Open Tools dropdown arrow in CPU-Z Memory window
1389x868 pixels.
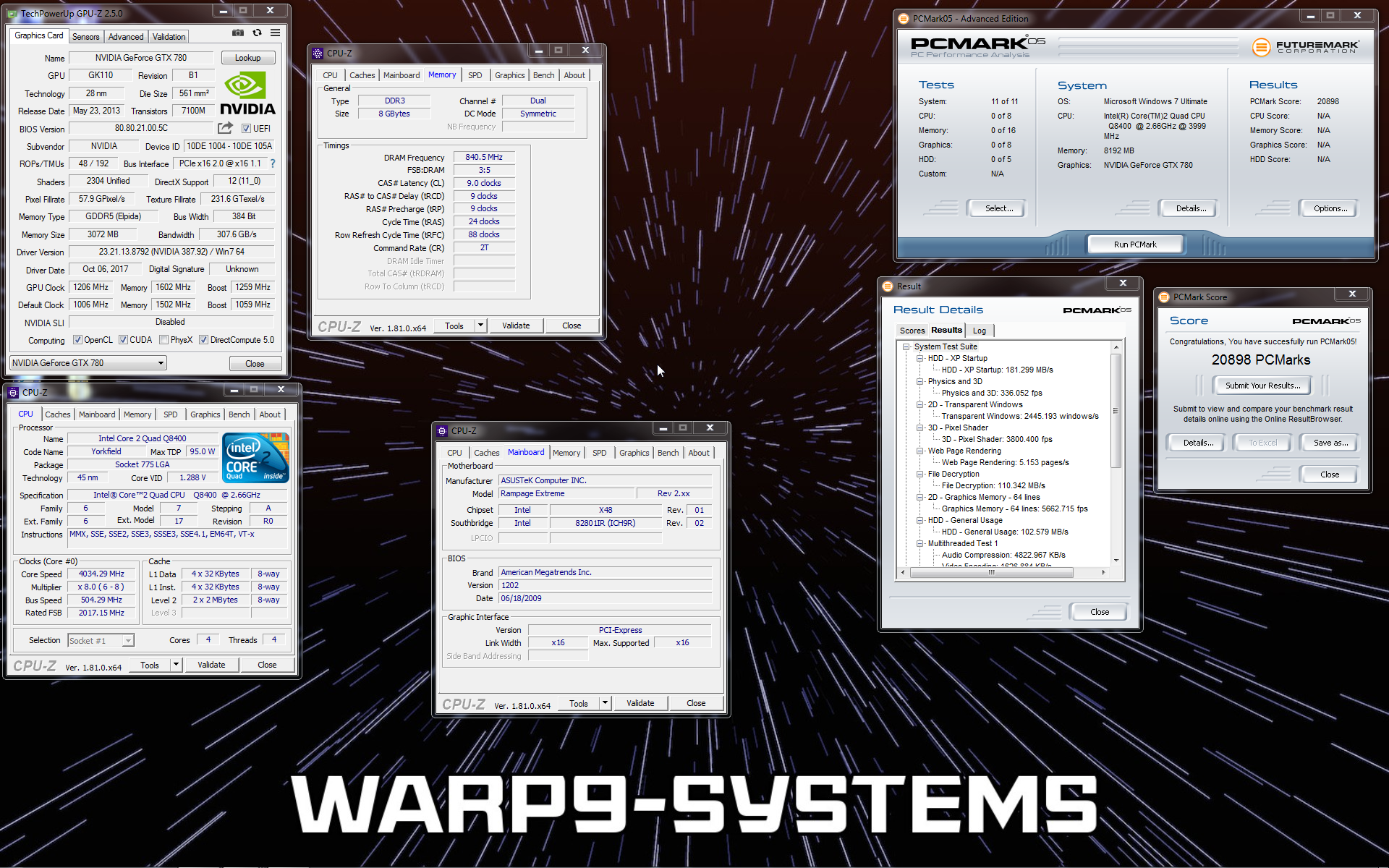pyautogui.click(x=480, y=325)
